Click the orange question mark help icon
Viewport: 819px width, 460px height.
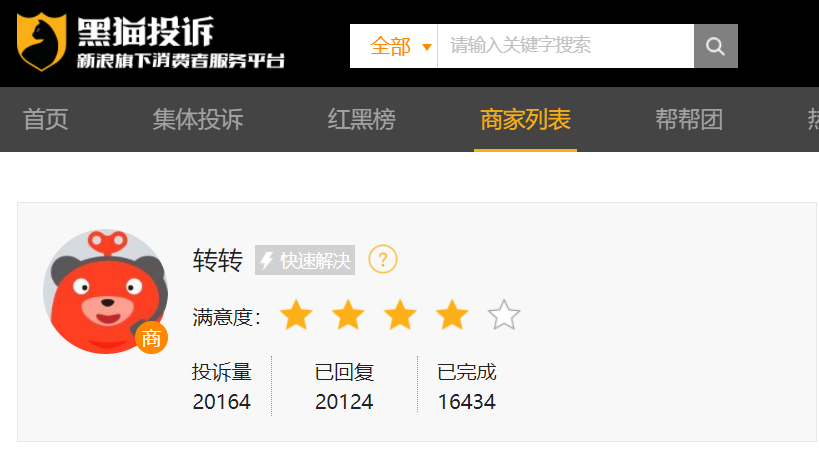383,260
